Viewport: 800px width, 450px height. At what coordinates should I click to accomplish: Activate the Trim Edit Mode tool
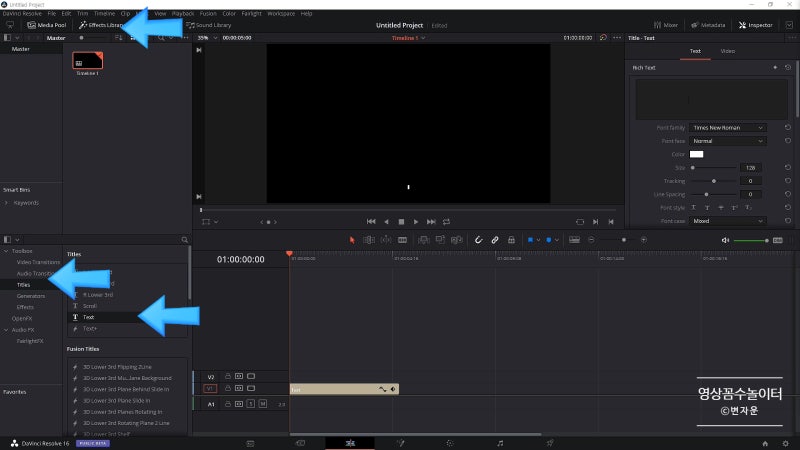[x=369, y=240]
